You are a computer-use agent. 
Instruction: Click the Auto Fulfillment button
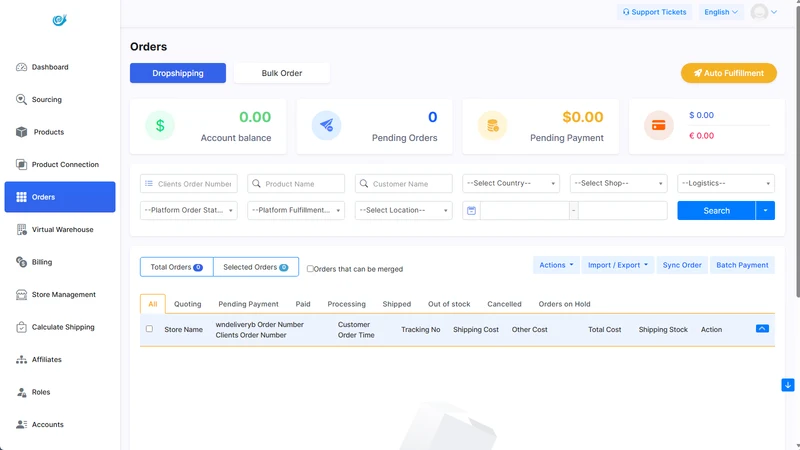(729, 73)
